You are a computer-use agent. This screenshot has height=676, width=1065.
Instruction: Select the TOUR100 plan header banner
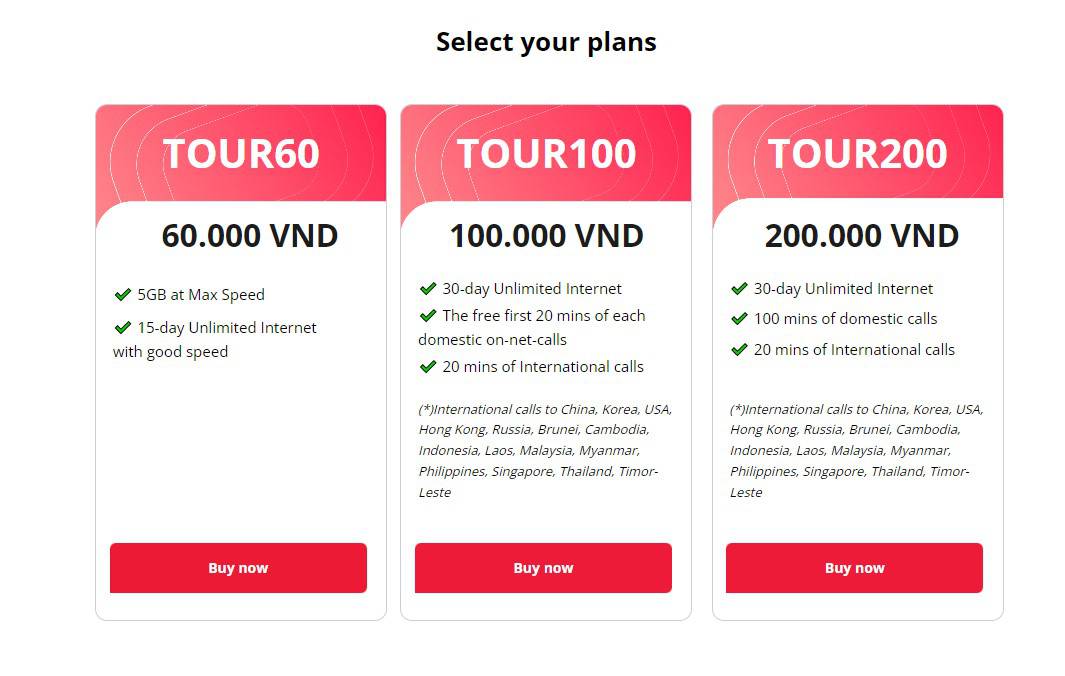click(x=546, y=153)
